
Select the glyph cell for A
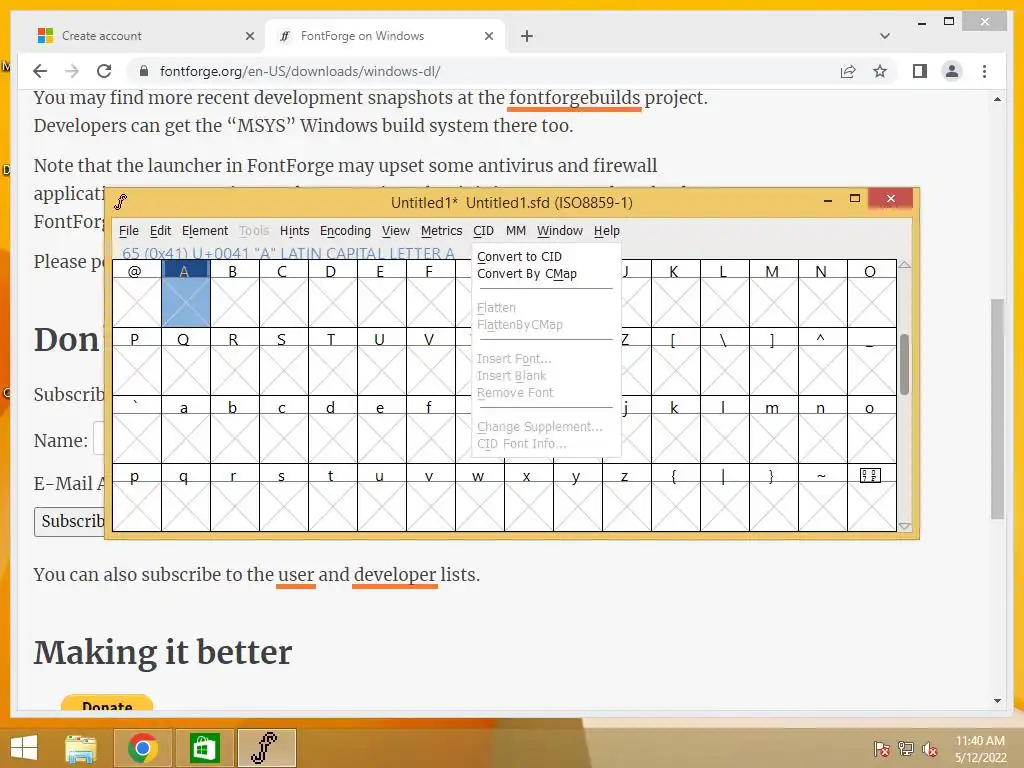click(185, 293)
